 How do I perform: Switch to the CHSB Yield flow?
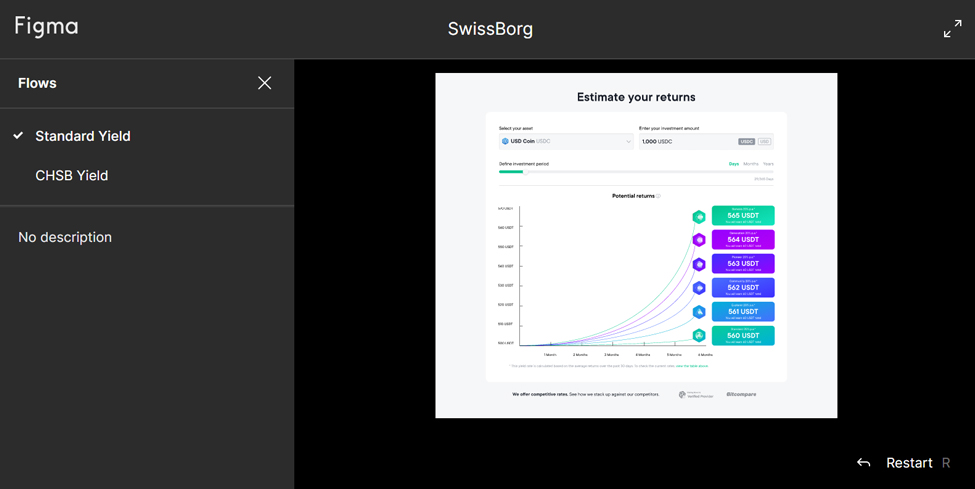[x=72, y=176]
